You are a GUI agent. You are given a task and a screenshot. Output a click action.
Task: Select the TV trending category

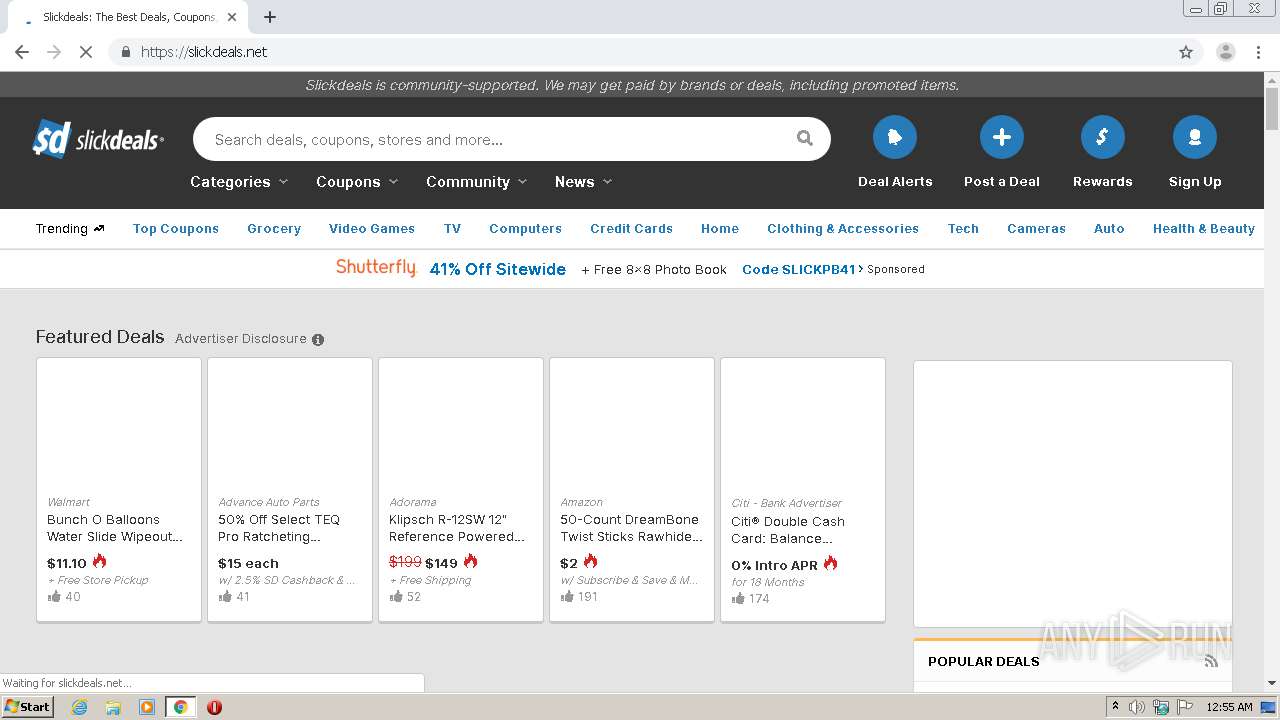point(452,229)
